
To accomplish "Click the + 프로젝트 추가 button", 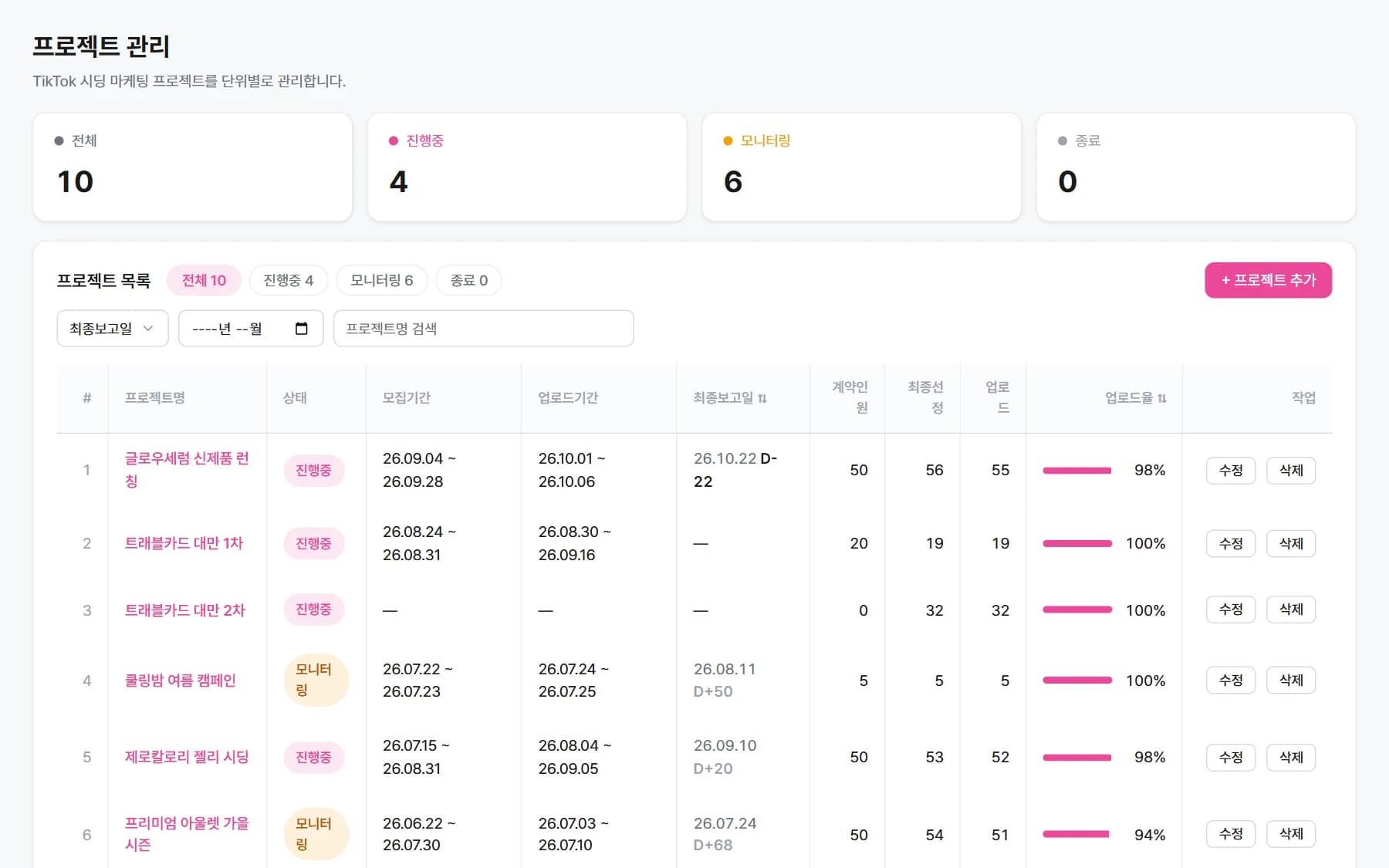I will coord(1269,280).
